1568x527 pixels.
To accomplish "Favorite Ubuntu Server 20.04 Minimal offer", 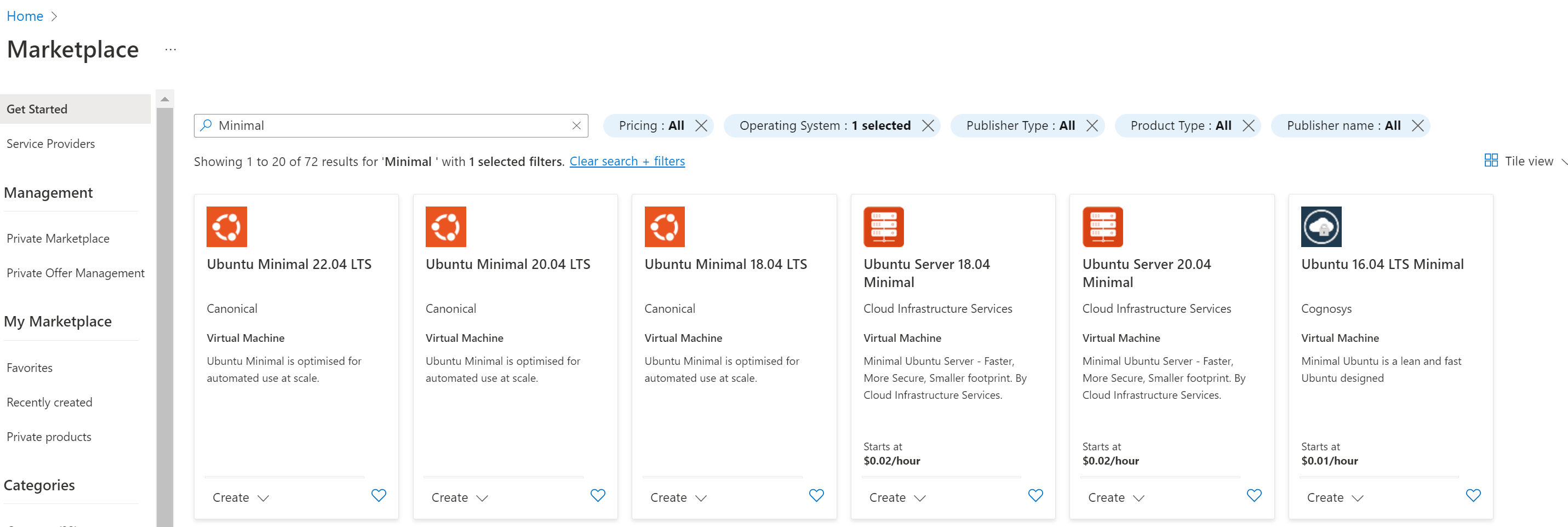I will 1254,495.
